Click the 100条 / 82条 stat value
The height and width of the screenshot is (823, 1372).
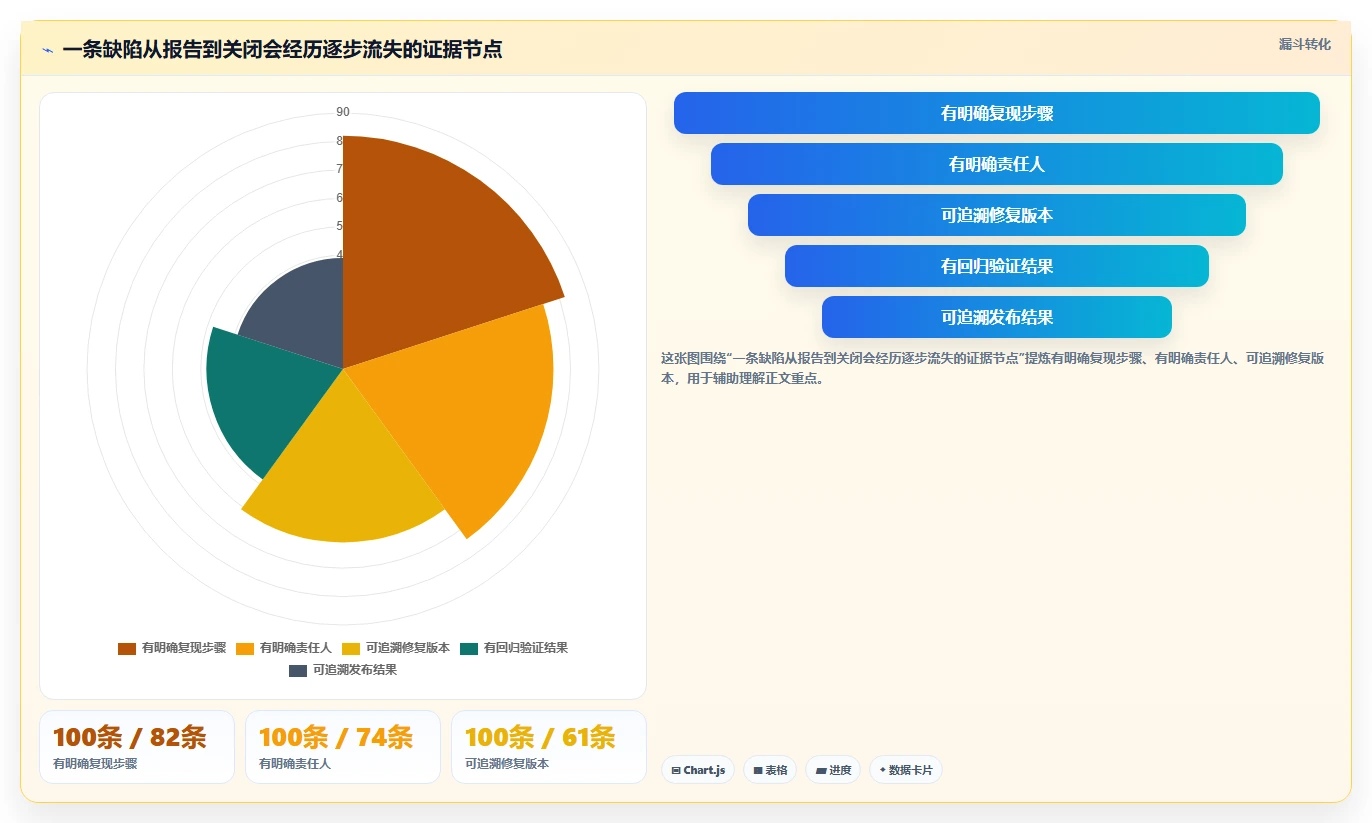(x=130, y=738)
